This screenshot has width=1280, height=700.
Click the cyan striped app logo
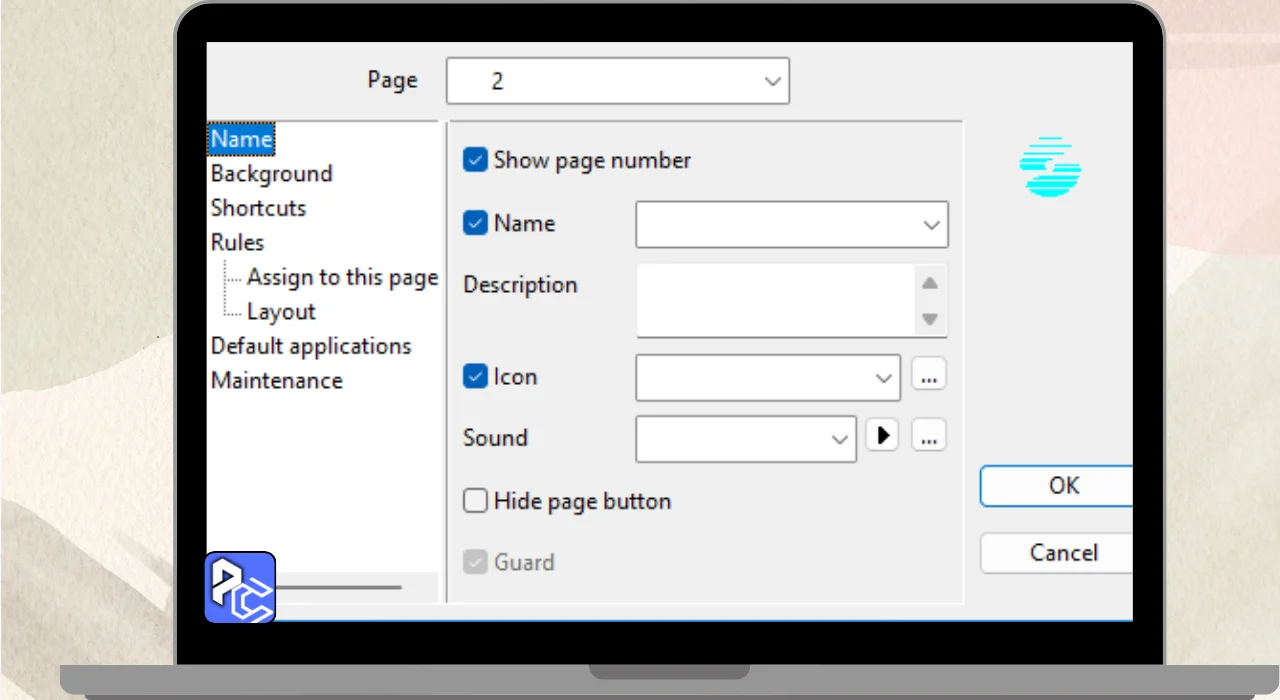tap(1050, 167)
